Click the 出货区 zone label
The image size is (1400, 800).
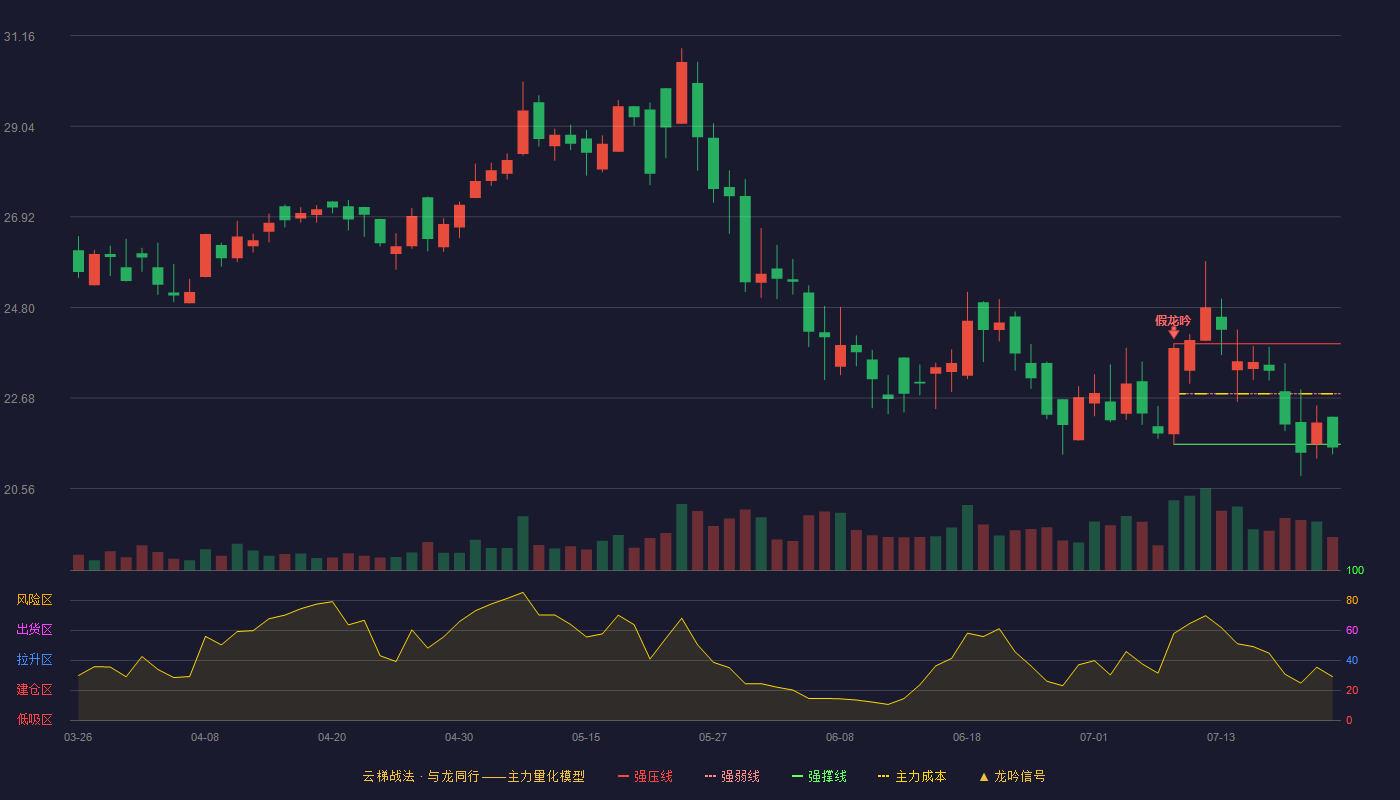34,630
